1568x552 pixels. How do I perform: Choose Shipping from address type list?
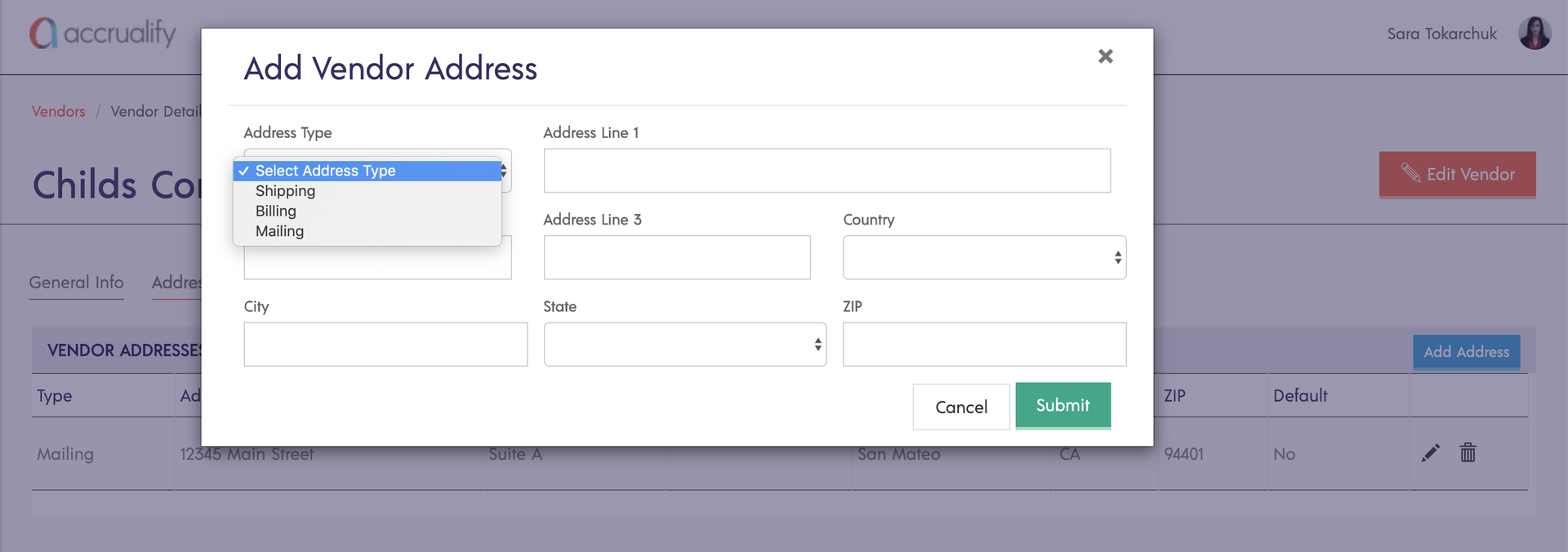tap(367, 191)
